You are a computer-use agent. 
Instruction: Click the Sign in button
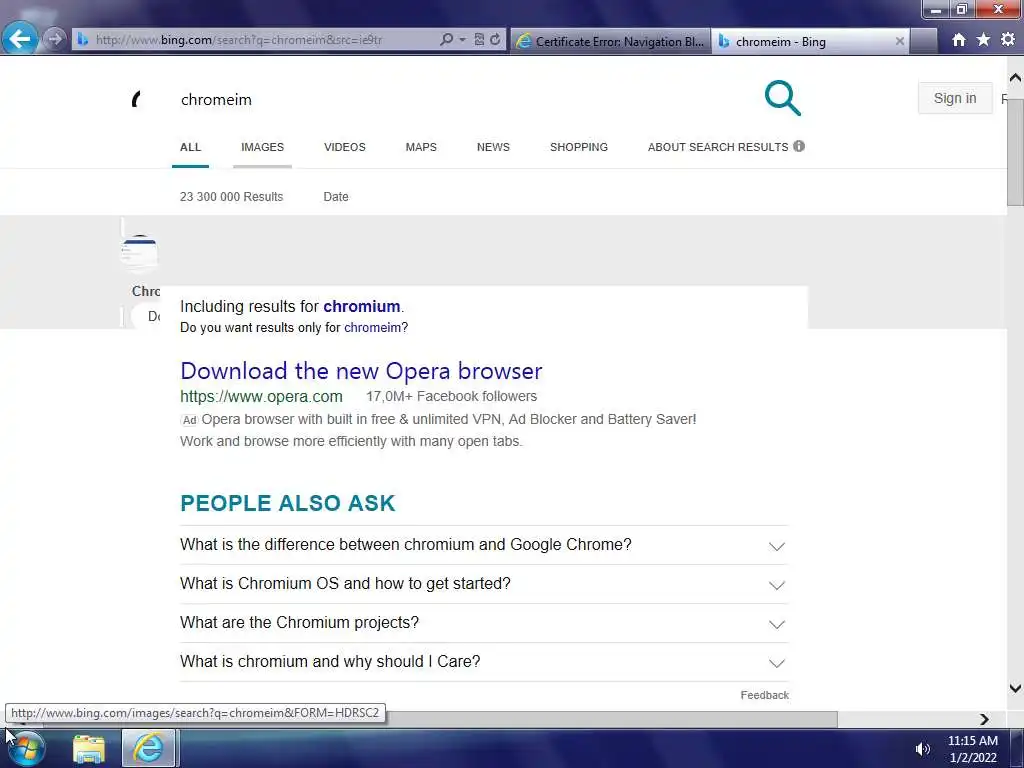955,98
